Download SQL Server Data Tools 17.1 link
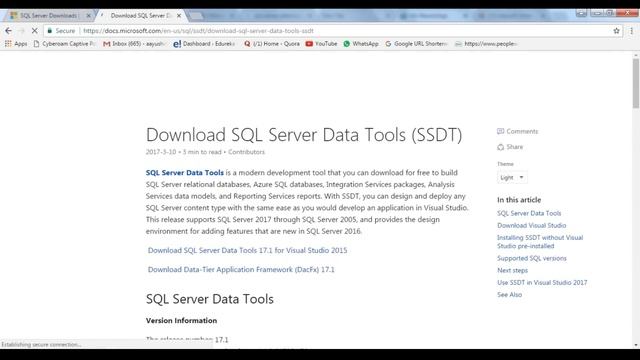The height and width of the screenshot is (360, 640). [x=247, y=250]
